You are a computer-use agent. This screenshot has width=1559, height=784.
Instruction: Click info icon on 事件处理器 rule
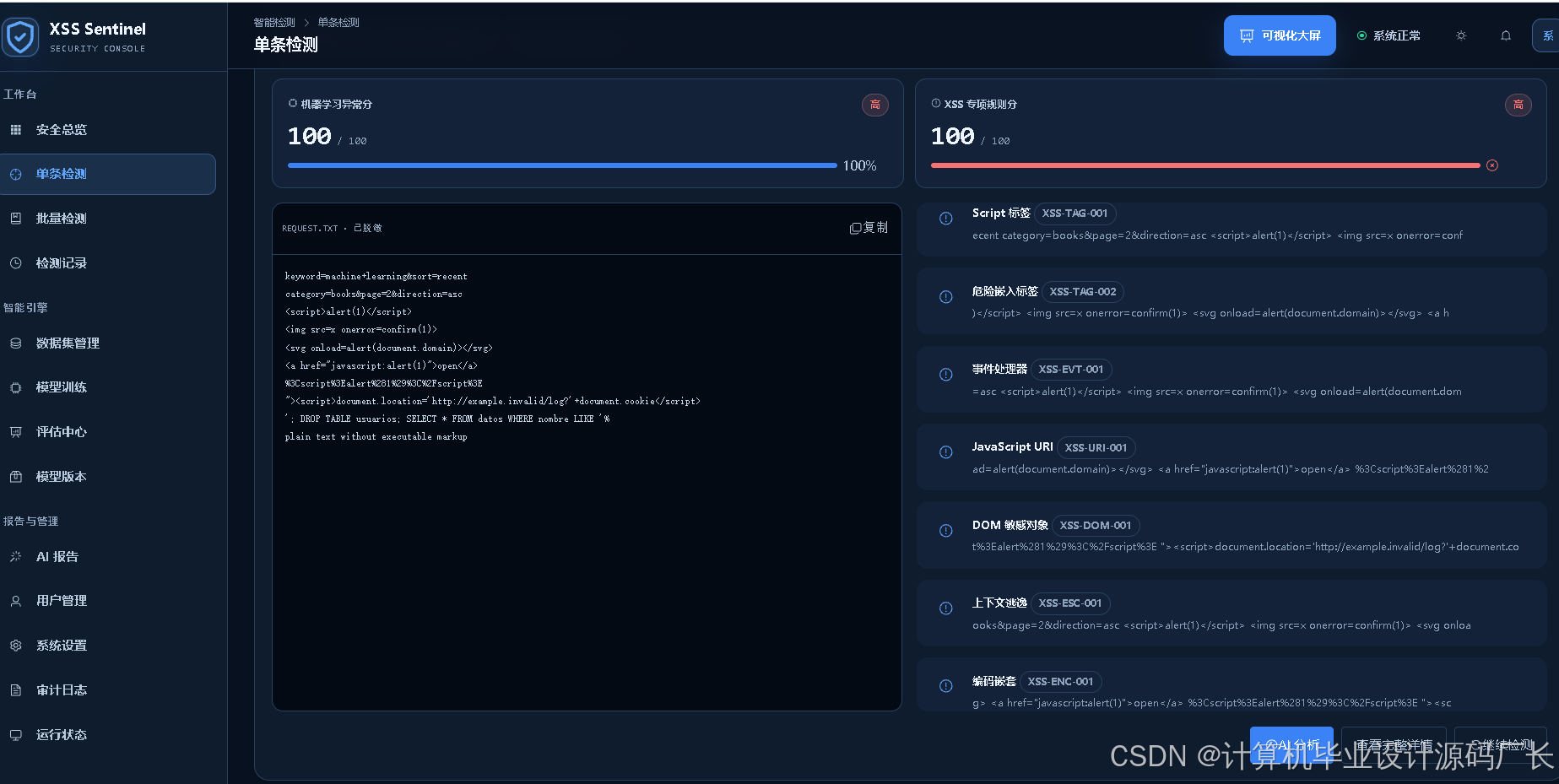point(946,375)
